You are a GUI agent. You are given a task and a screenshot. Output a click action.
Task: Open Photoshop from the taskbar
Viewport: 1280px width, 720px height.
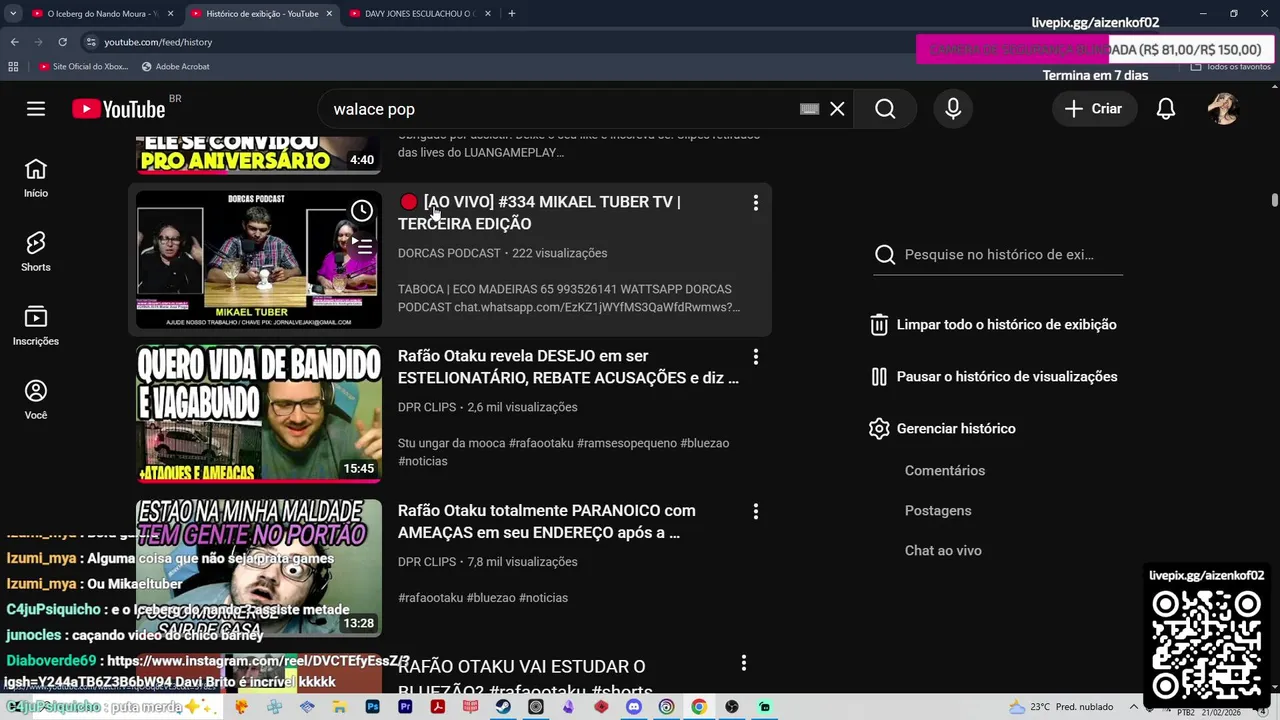click(373, 707)
